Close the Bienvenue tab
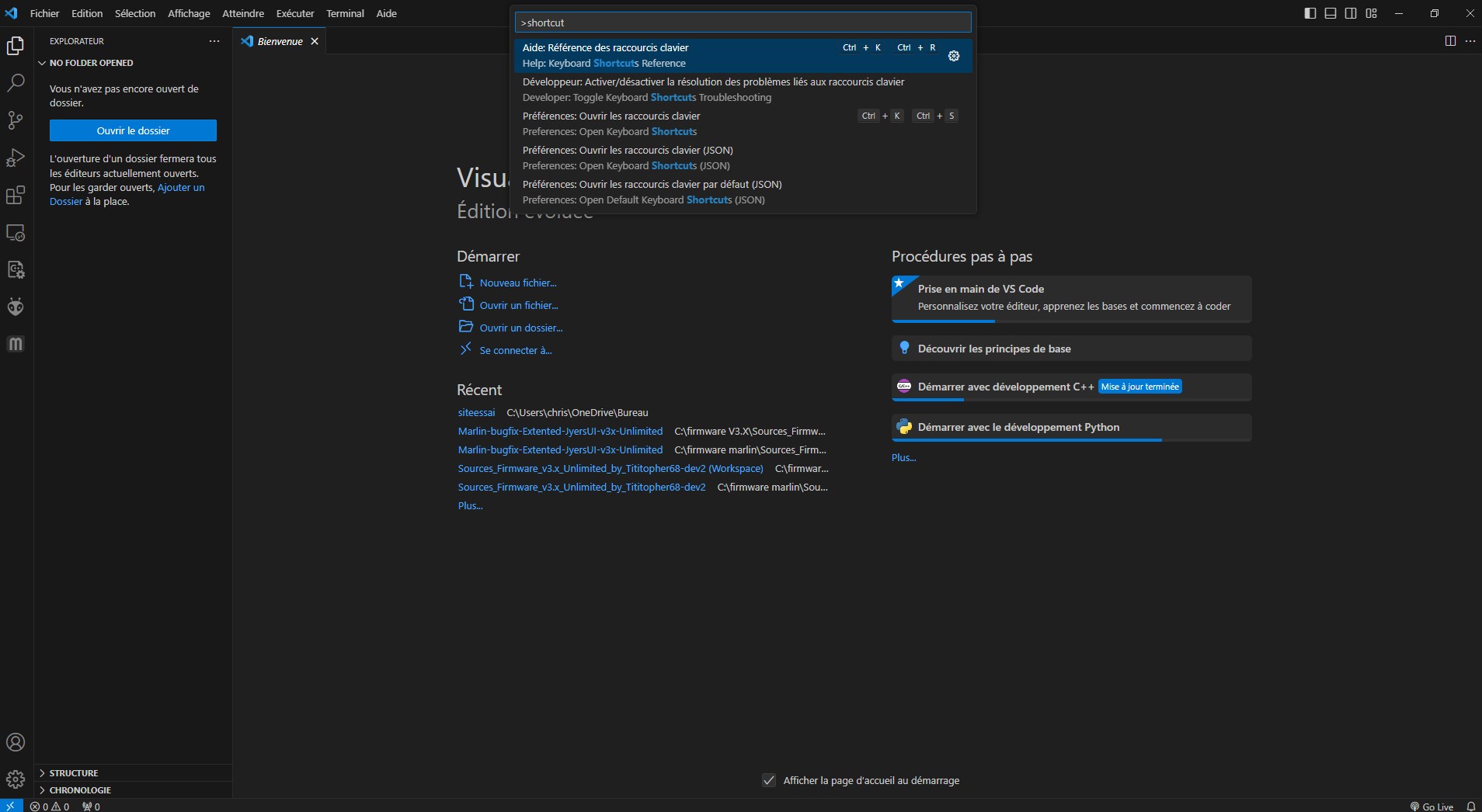Screen dimensions: 1482x812 (x=315, y=41)
